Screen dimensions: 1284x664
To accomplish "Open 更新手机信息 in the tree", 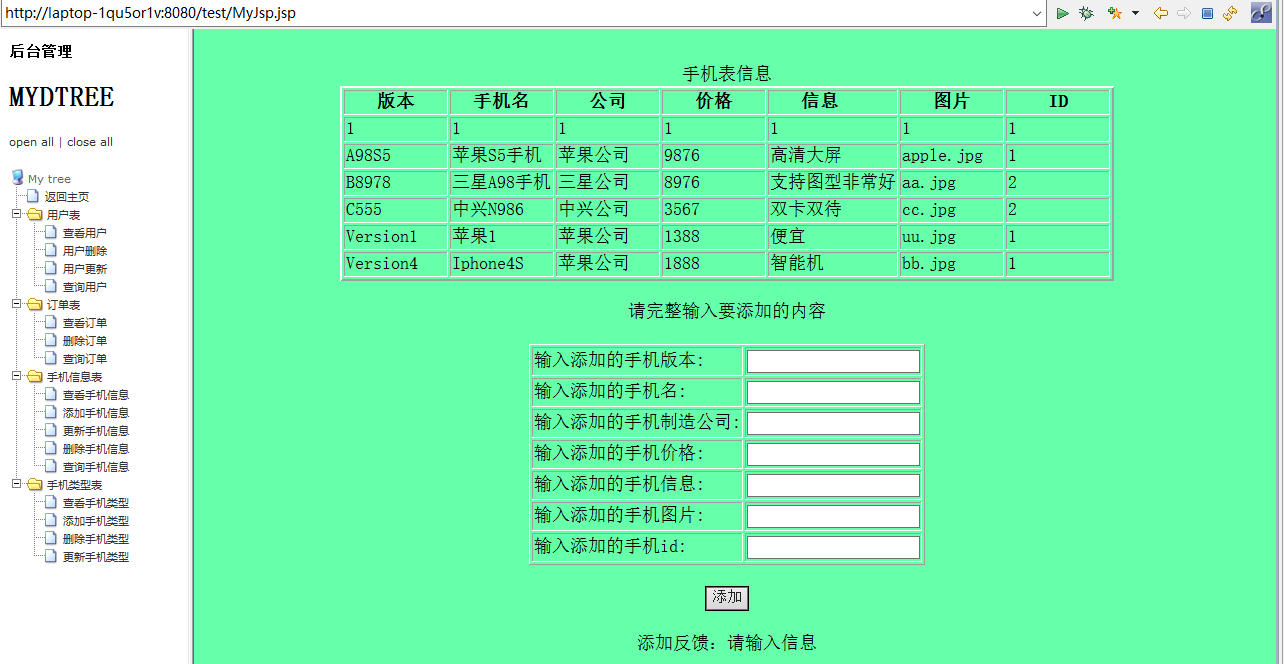I will 96,431.
